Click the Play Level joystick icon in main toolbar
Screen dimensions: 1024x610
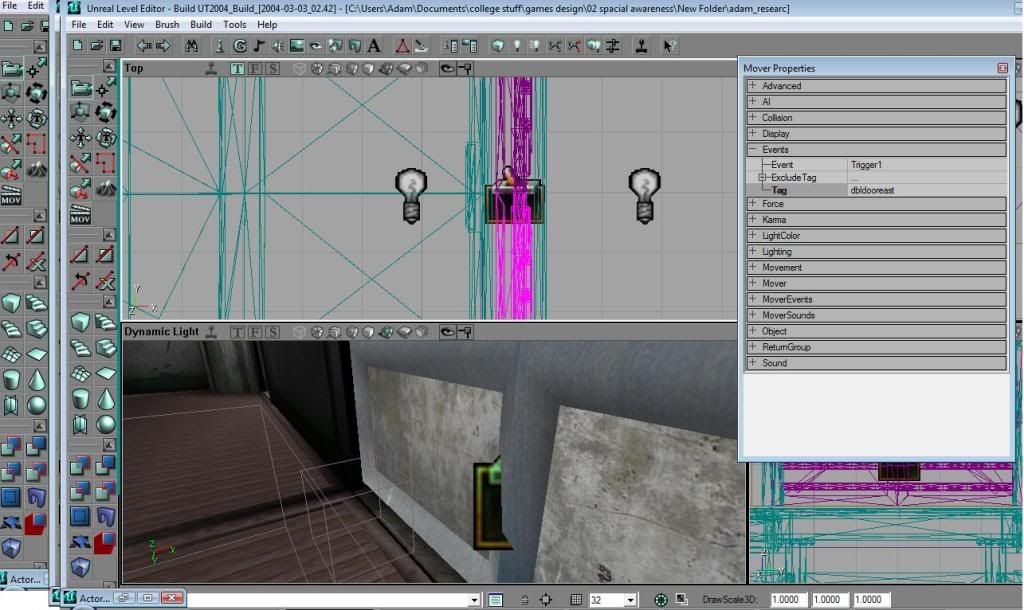click(x=640, y=46)
